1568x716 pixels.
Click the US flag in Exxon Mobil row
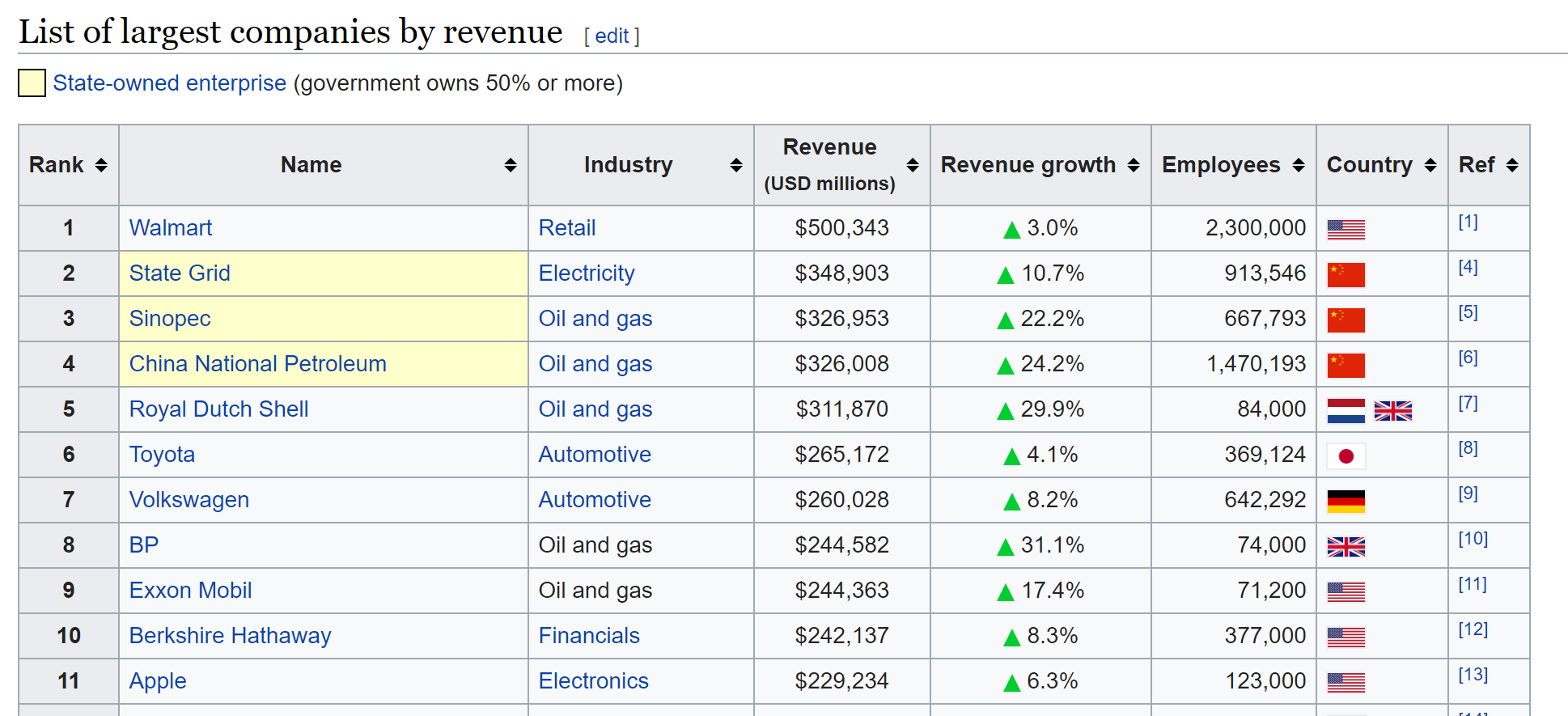[x=1346, y=592]
